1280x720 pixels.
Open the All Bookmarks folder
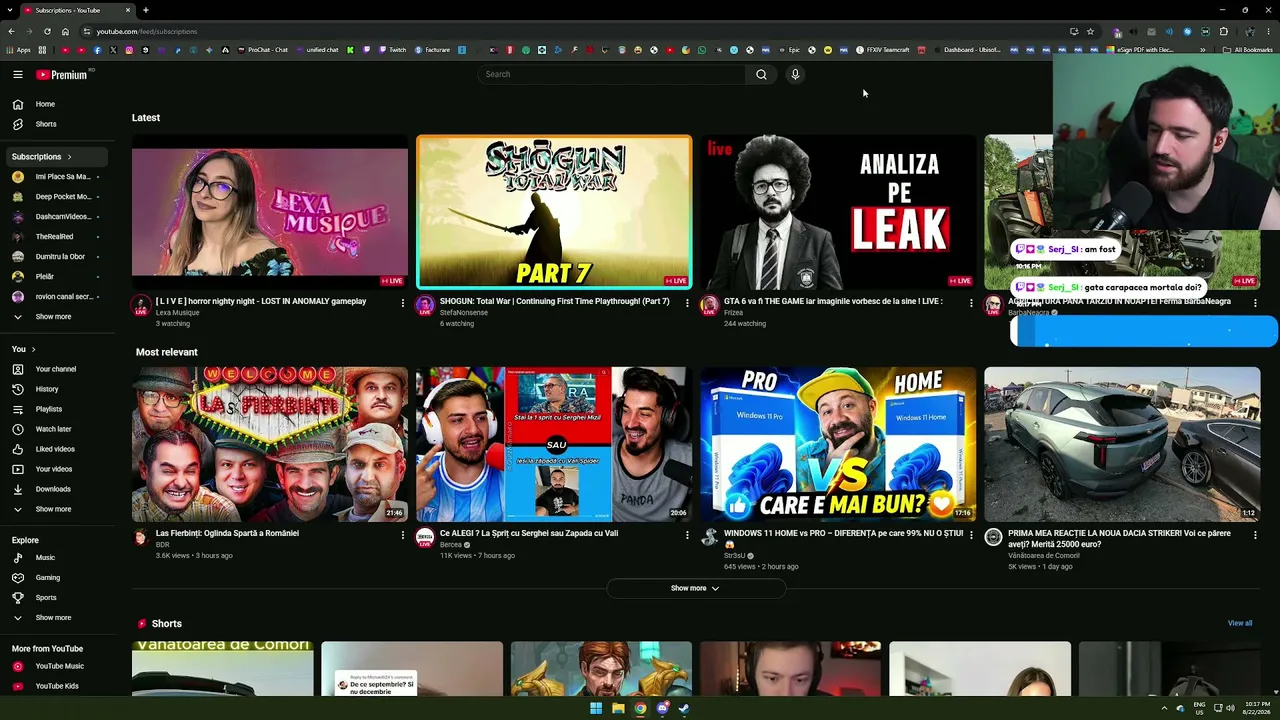click(x=1248, y=50)
